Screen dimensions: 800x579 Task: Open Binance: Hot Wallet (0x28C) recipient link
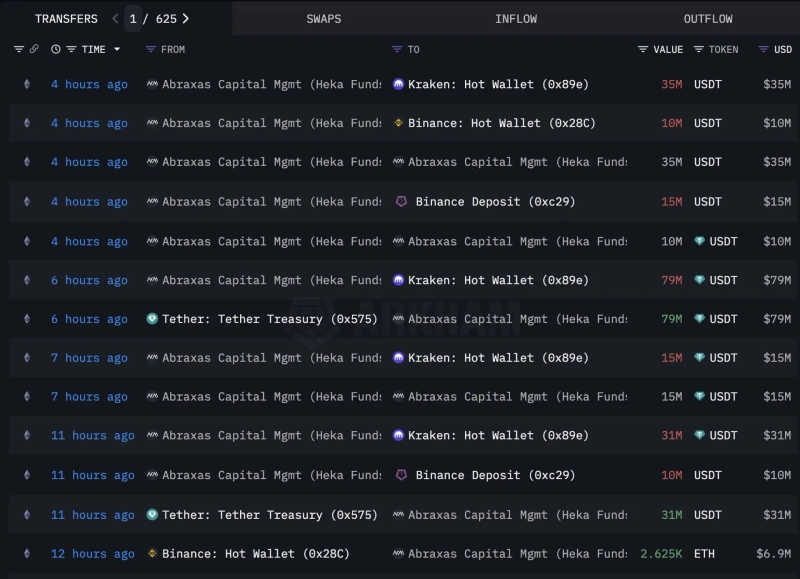(501, 123)
